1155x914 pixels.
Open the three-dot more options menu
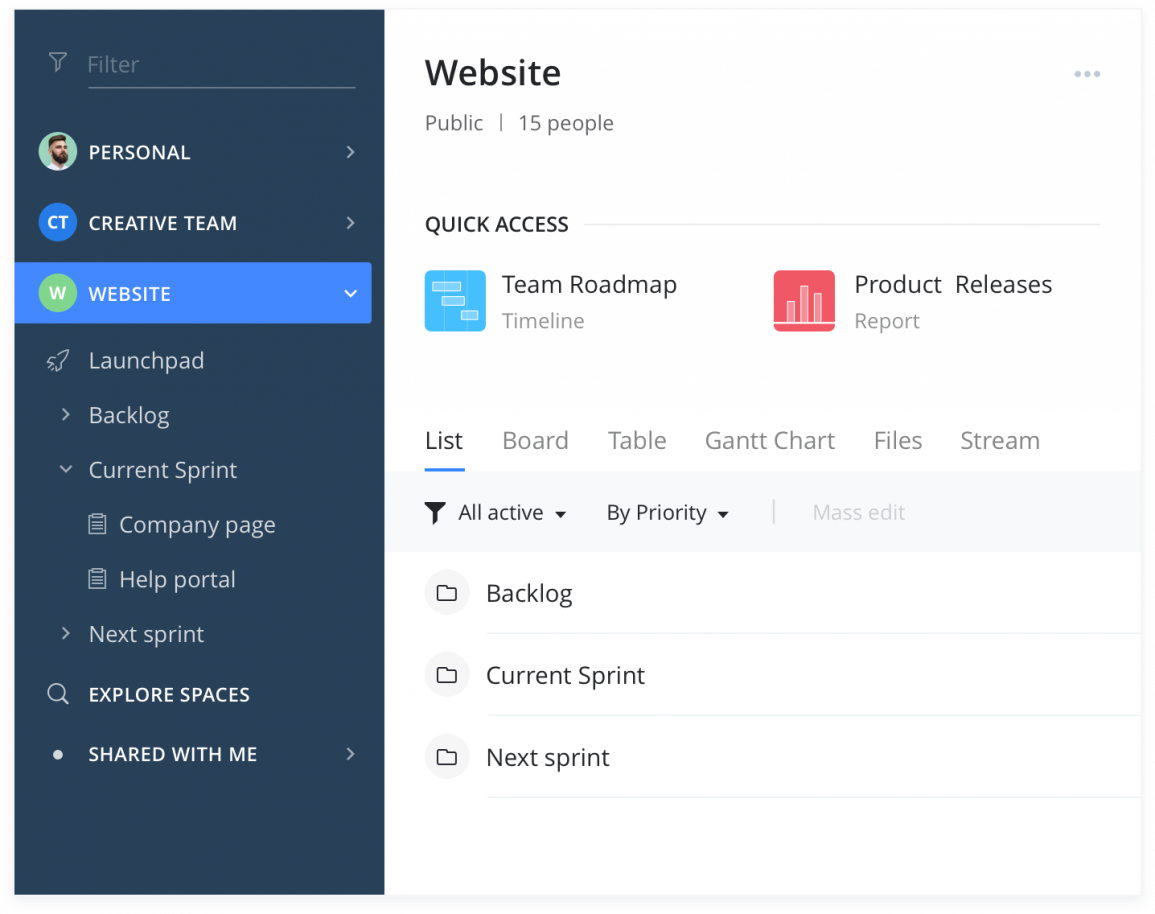[1086, 74]
